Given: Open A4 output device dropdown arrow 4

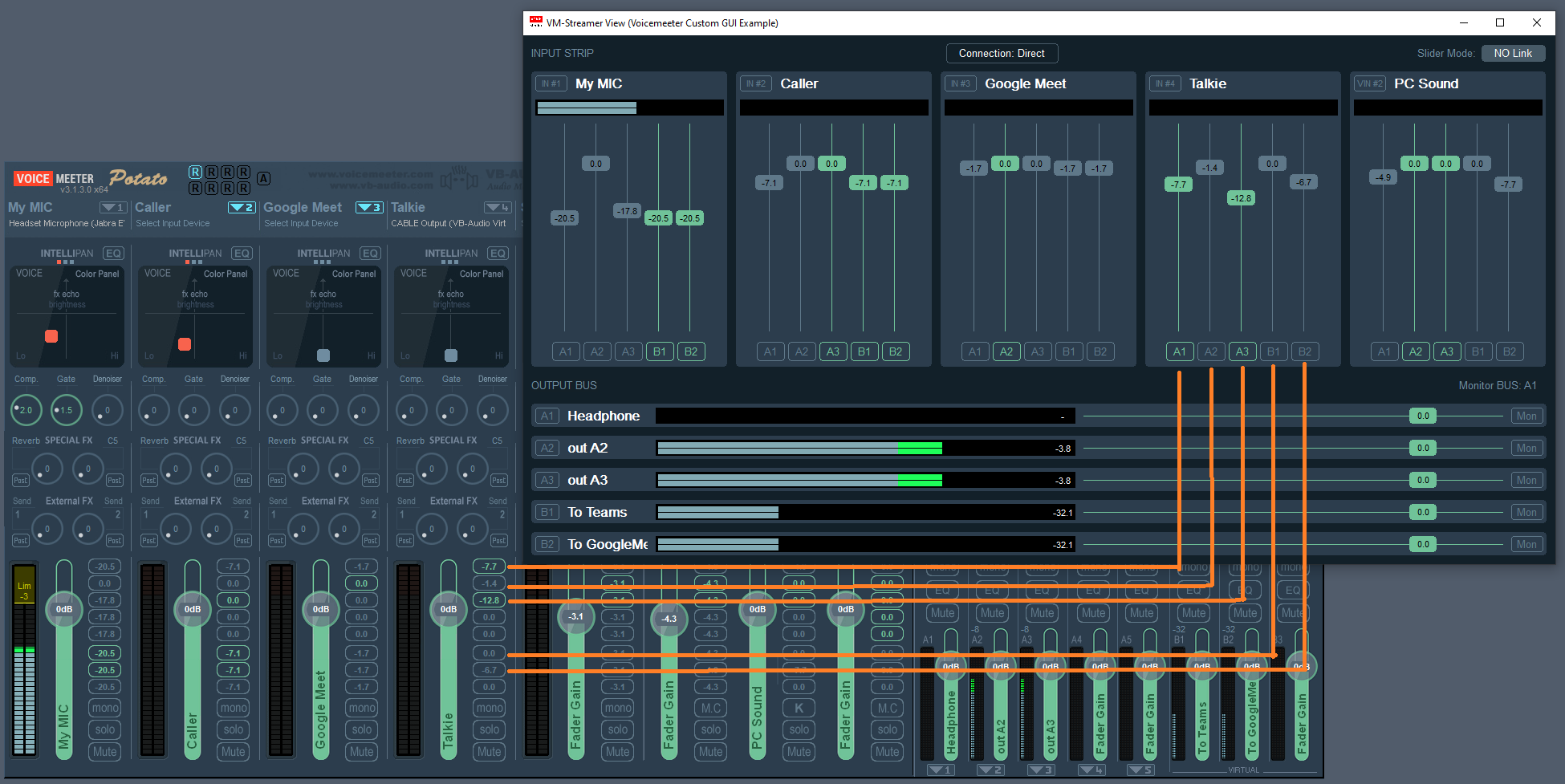Looking at the screenshot, I should coord(1091,770).
